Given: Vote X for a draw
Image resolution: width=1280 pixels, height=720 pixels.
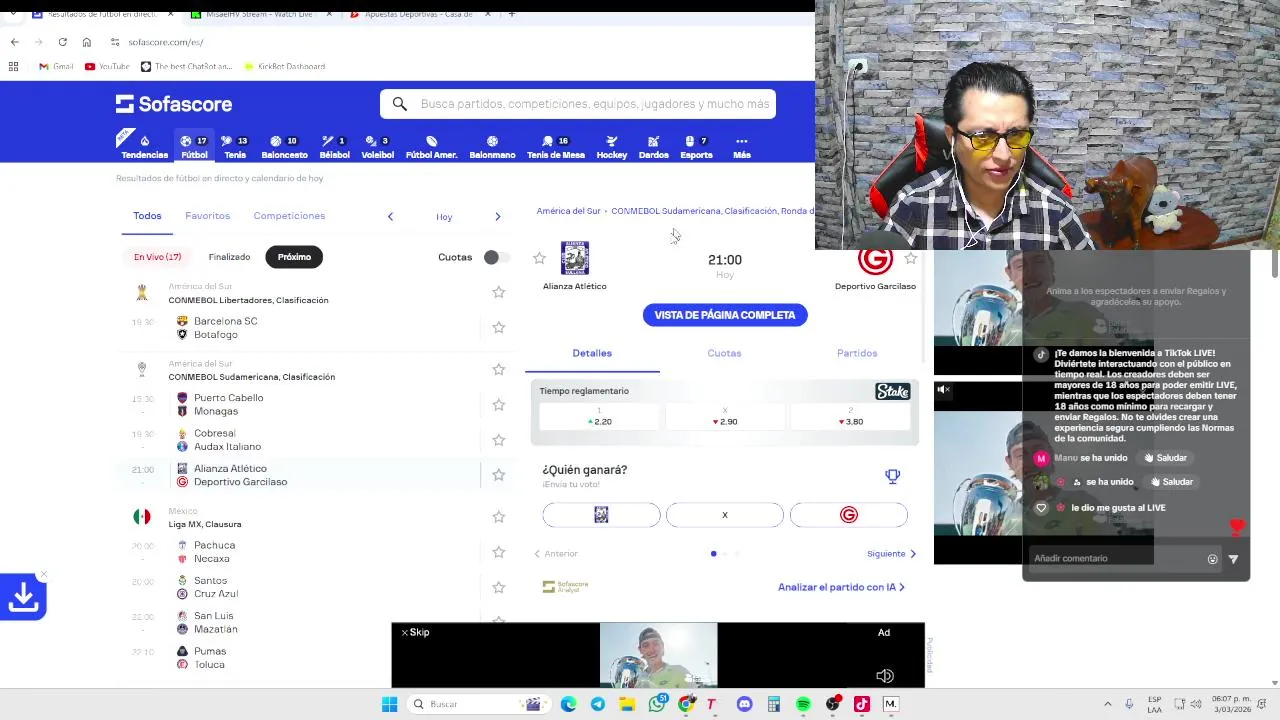Looking at the screenshot, I should pyautogui.click(x=725, y=515).
